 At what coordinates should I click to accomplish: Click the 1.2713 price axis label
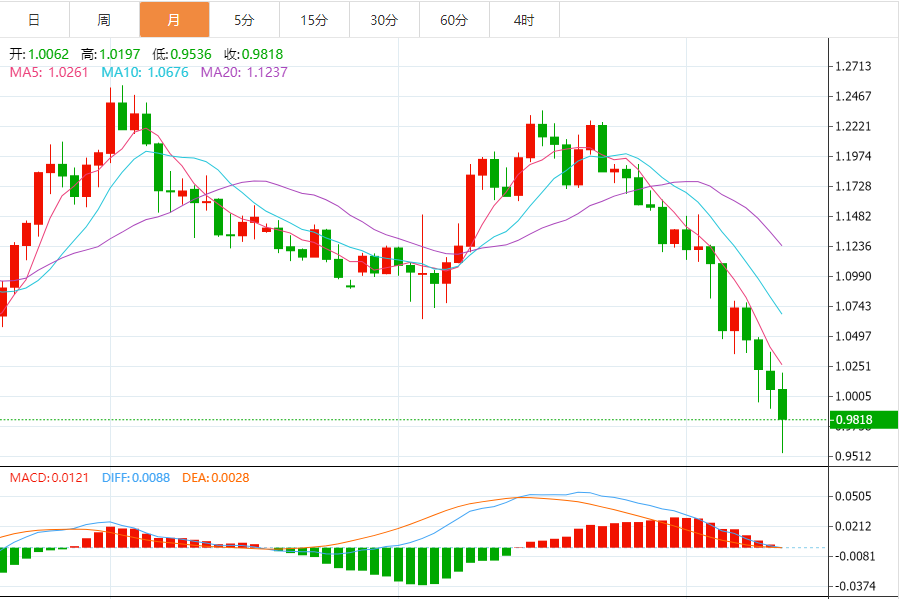click(853, 67)
